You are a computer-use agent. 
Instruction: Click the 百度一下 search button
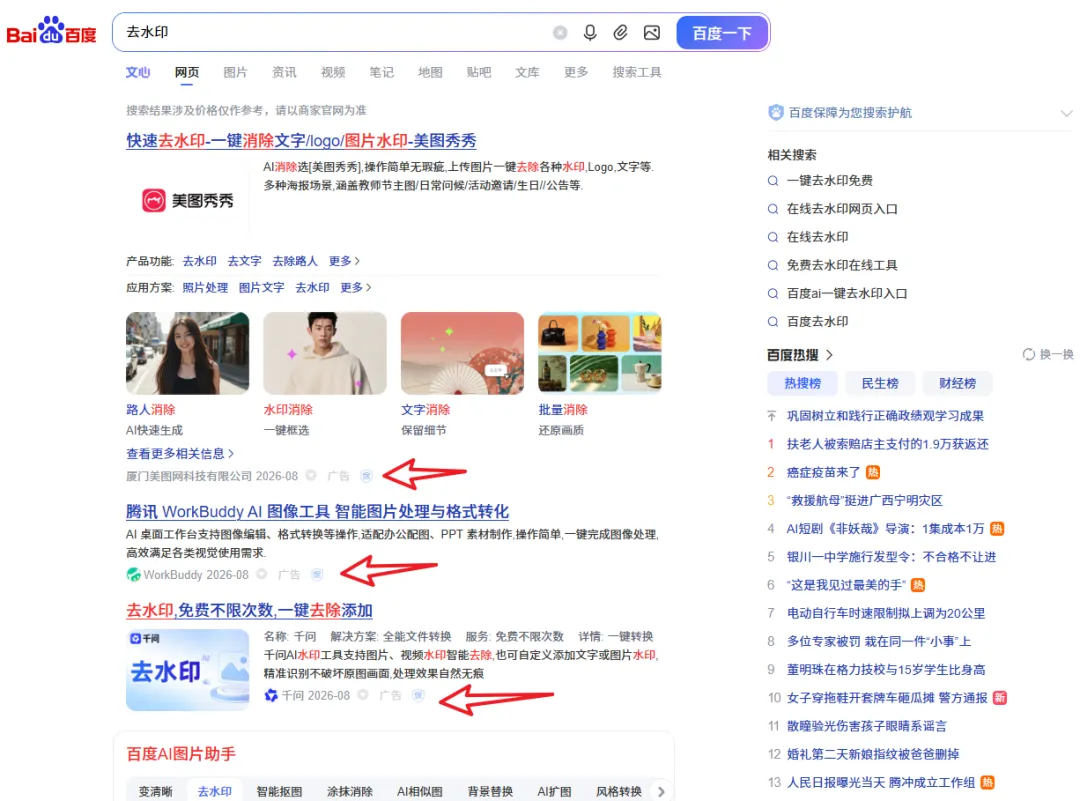coord(722,33)
